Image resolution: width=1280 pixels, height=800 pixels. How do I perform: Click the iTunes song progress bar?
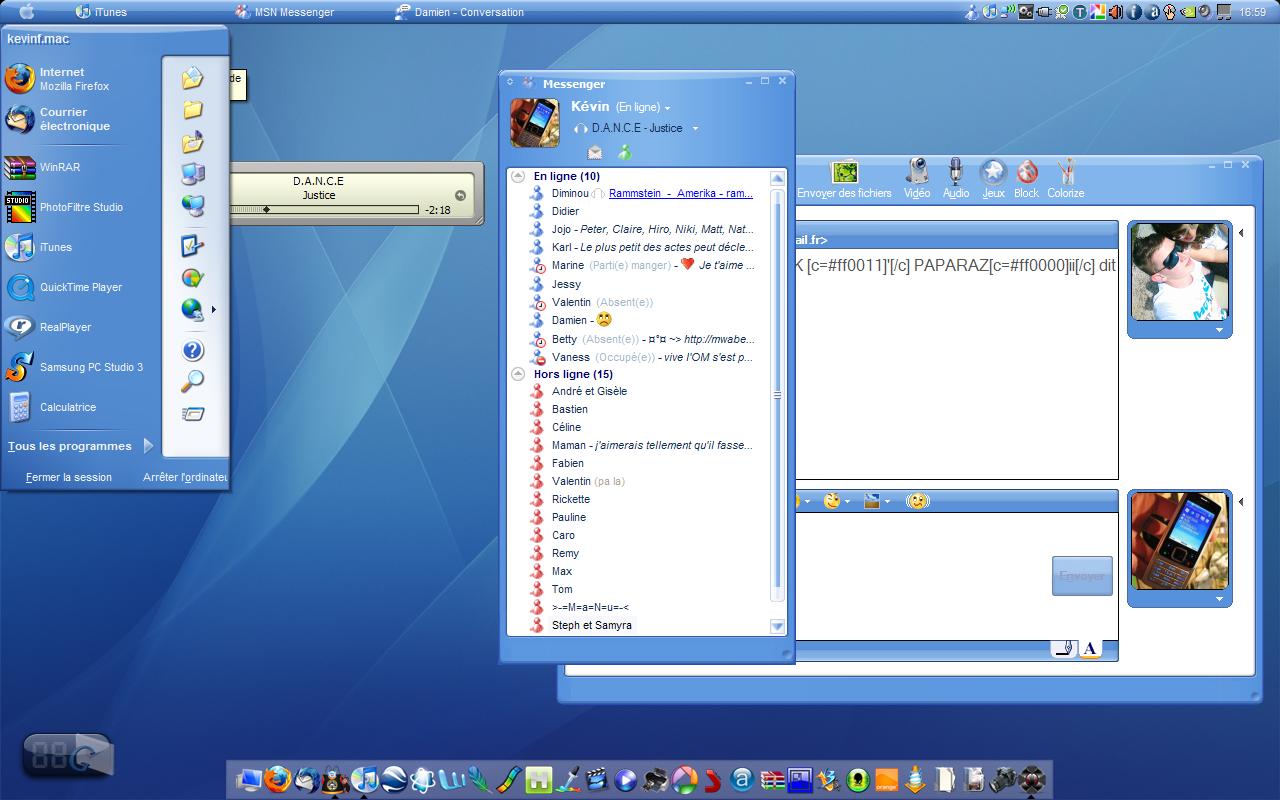(x=324, y=210)
